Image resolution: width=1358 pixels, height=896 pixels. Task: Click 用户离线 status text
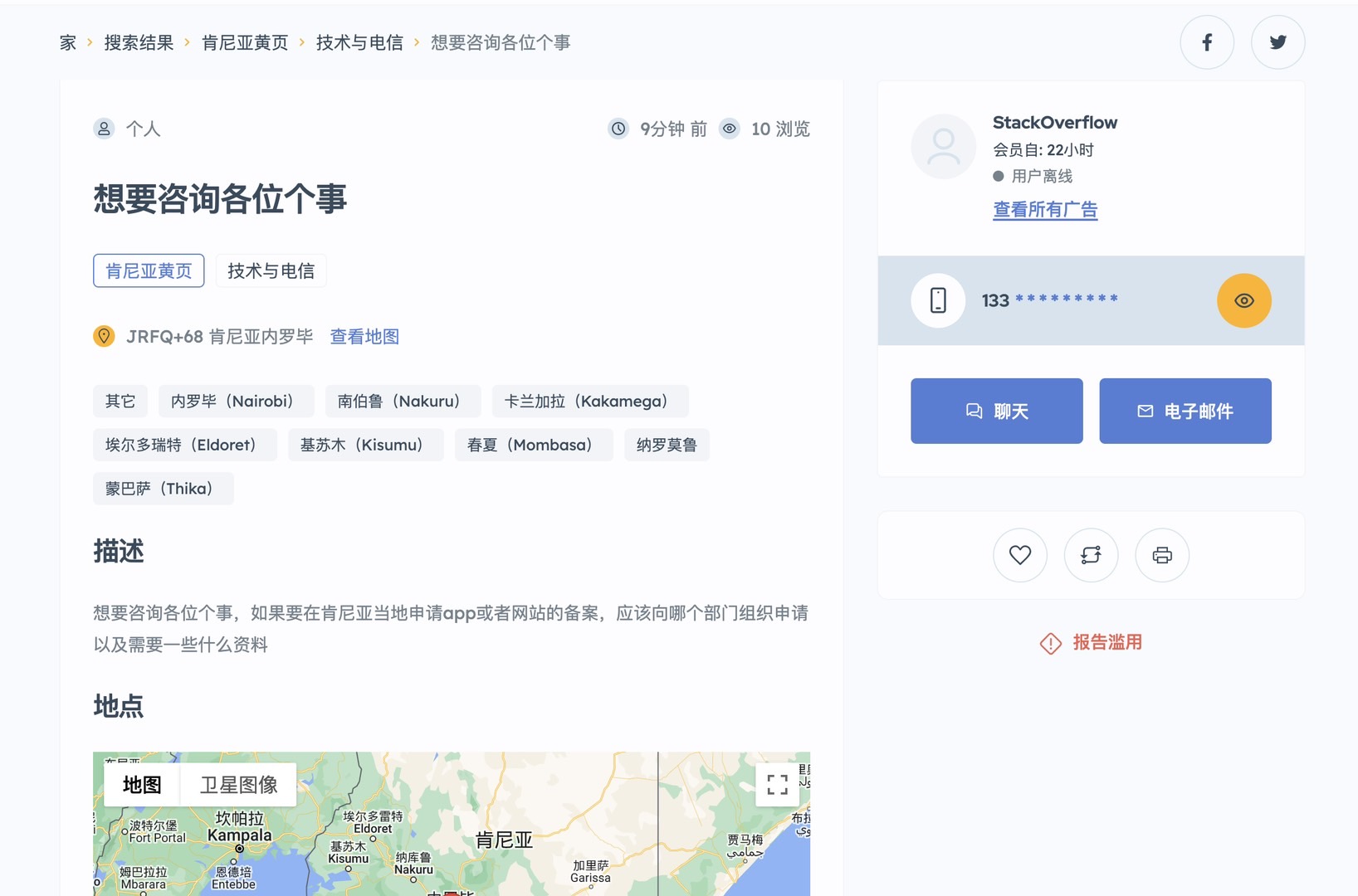pyautogui.click(x=1042, y=176)
